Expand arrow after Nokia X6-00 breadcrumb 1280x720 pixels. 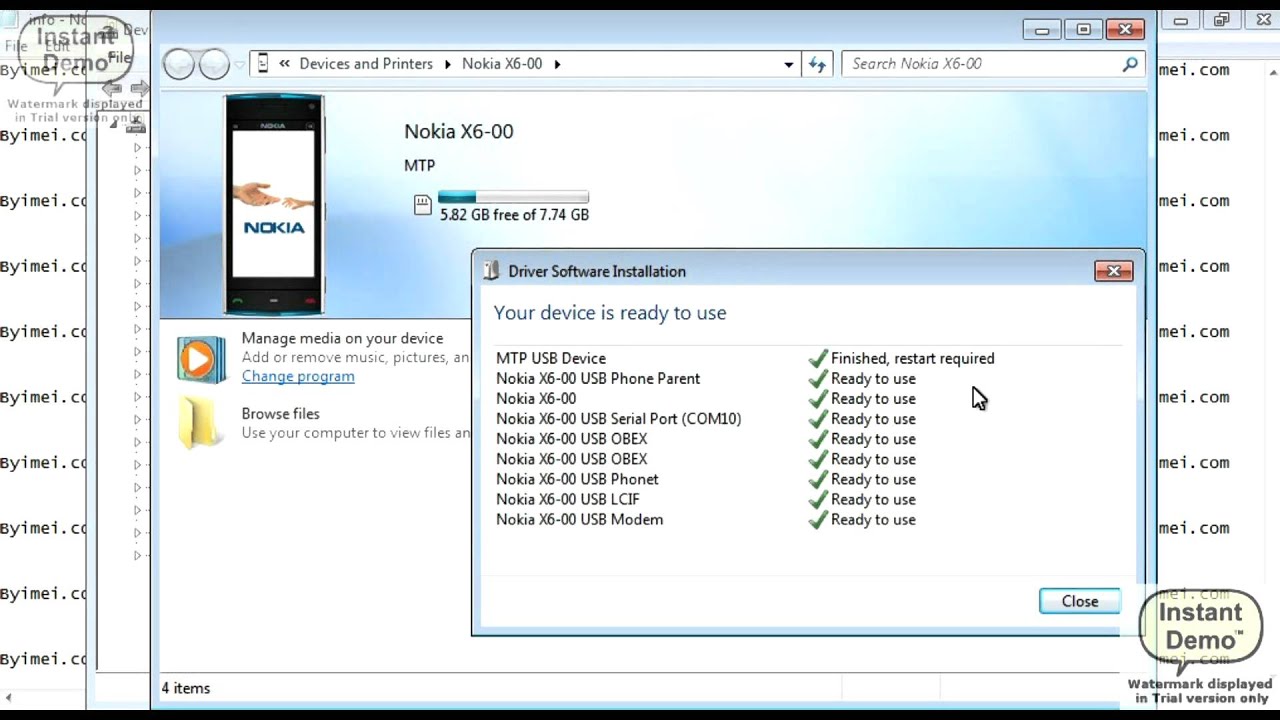(x=557, y=64)
